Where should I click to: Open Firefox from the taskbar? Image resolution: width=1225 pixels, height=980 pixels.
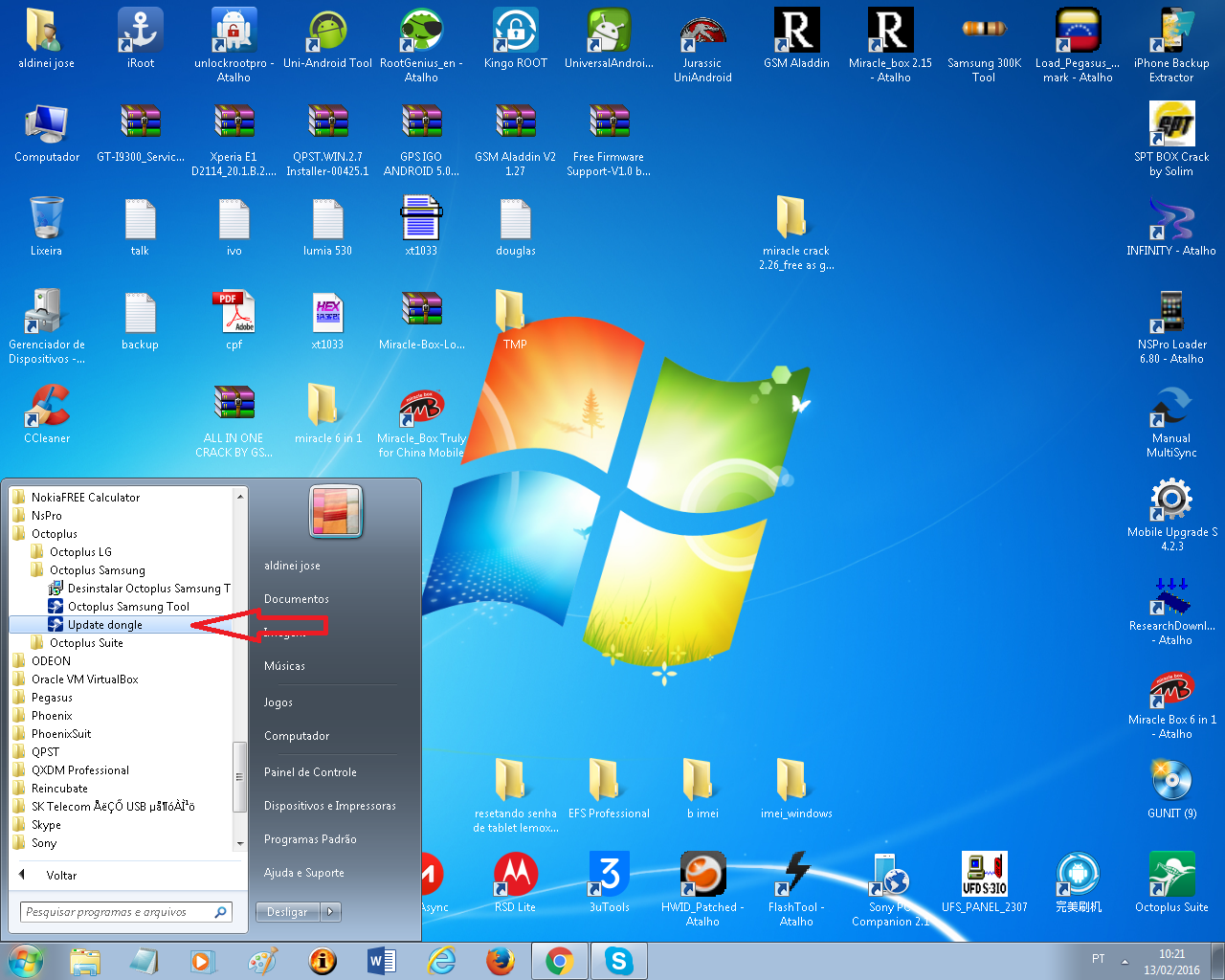tap(501, 961)
